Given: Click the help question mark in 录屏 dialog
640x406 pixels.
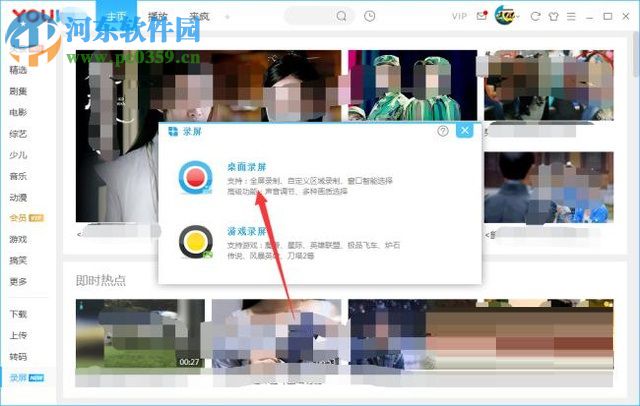Looking at the screenshot, I should [x=443, y=131].
